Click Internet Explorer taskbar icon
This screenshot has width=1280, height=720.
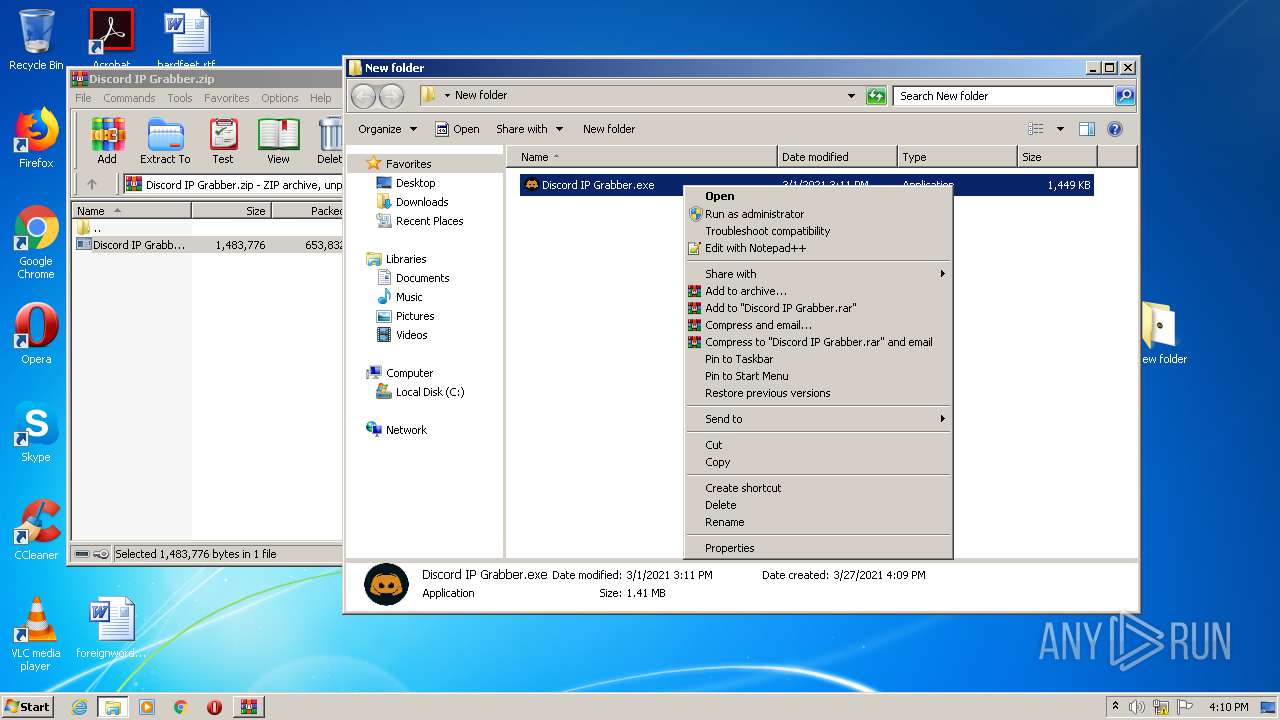[x=79, y=707]
